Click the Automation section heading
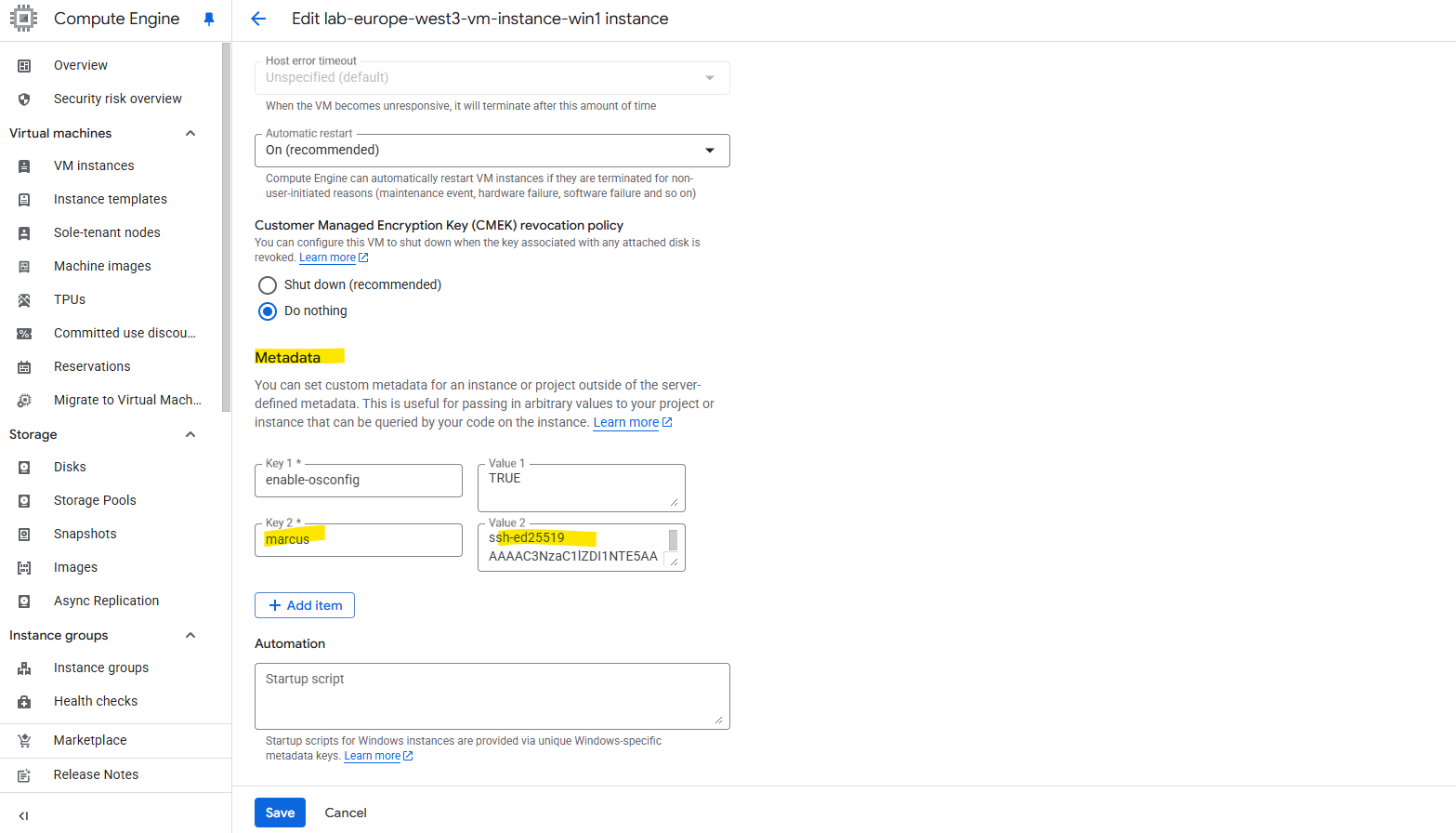 click(290, 643)
